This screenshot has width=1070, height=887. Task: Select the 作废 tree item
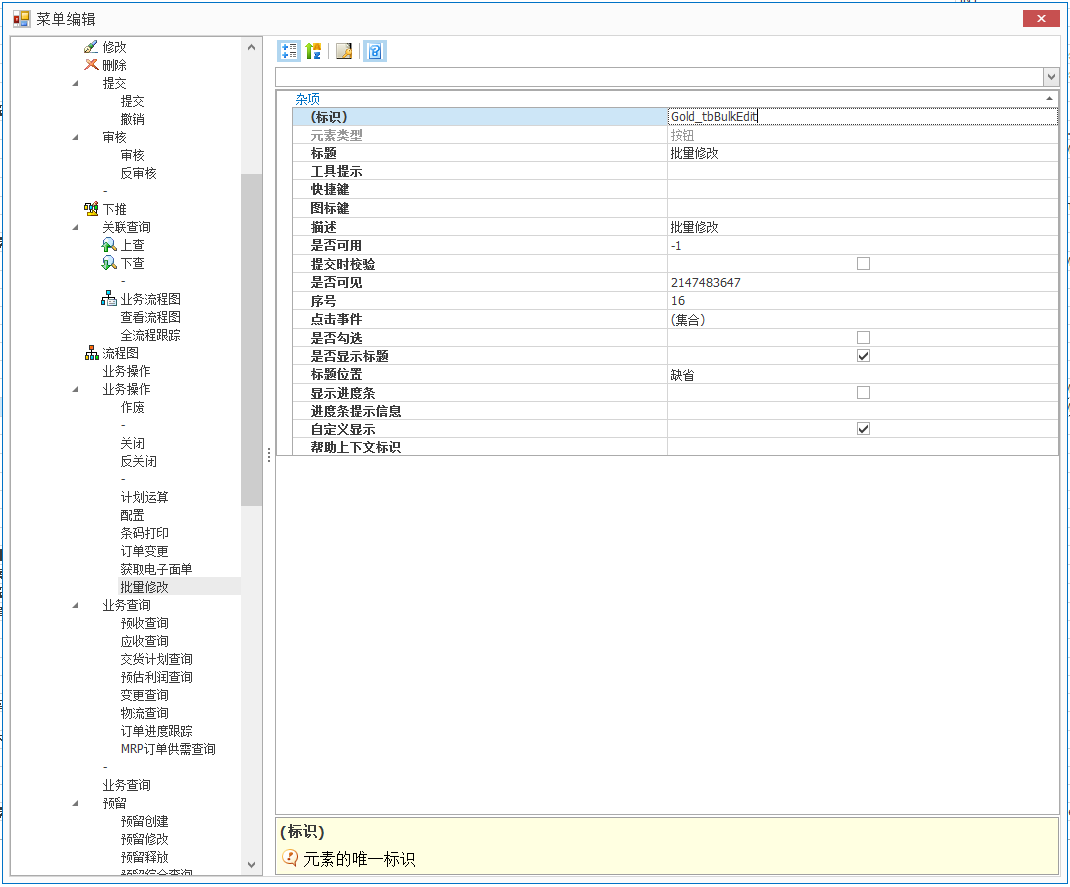point(132,407)
